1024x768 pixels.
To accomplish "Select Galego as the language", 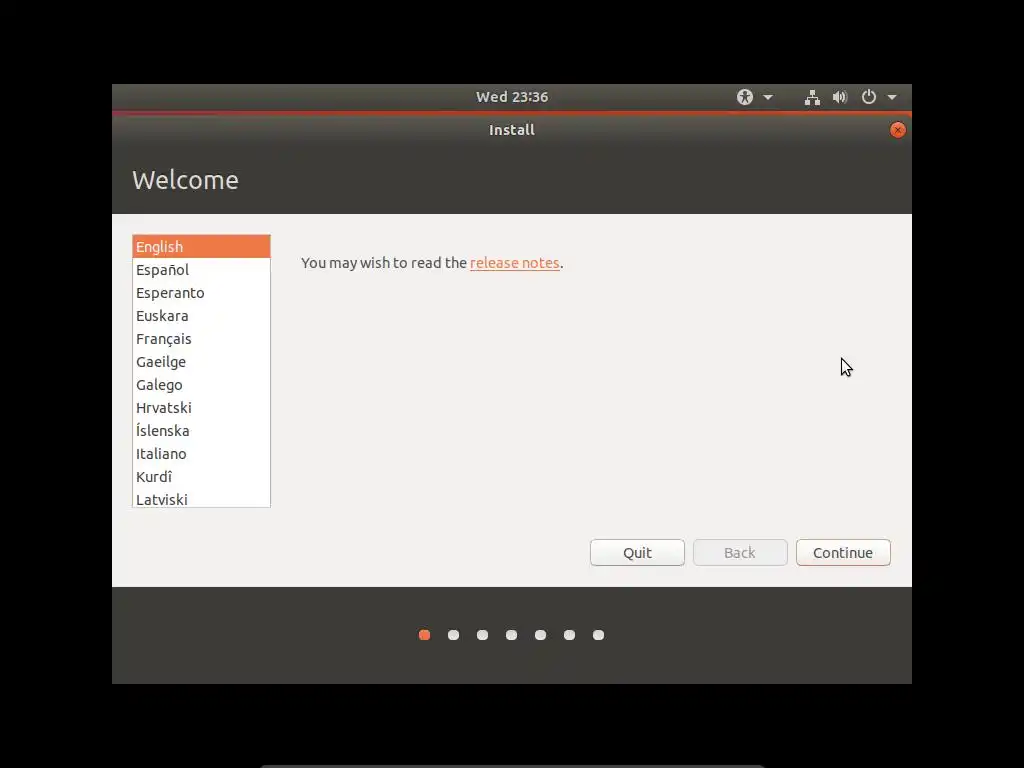I will 201,385.
